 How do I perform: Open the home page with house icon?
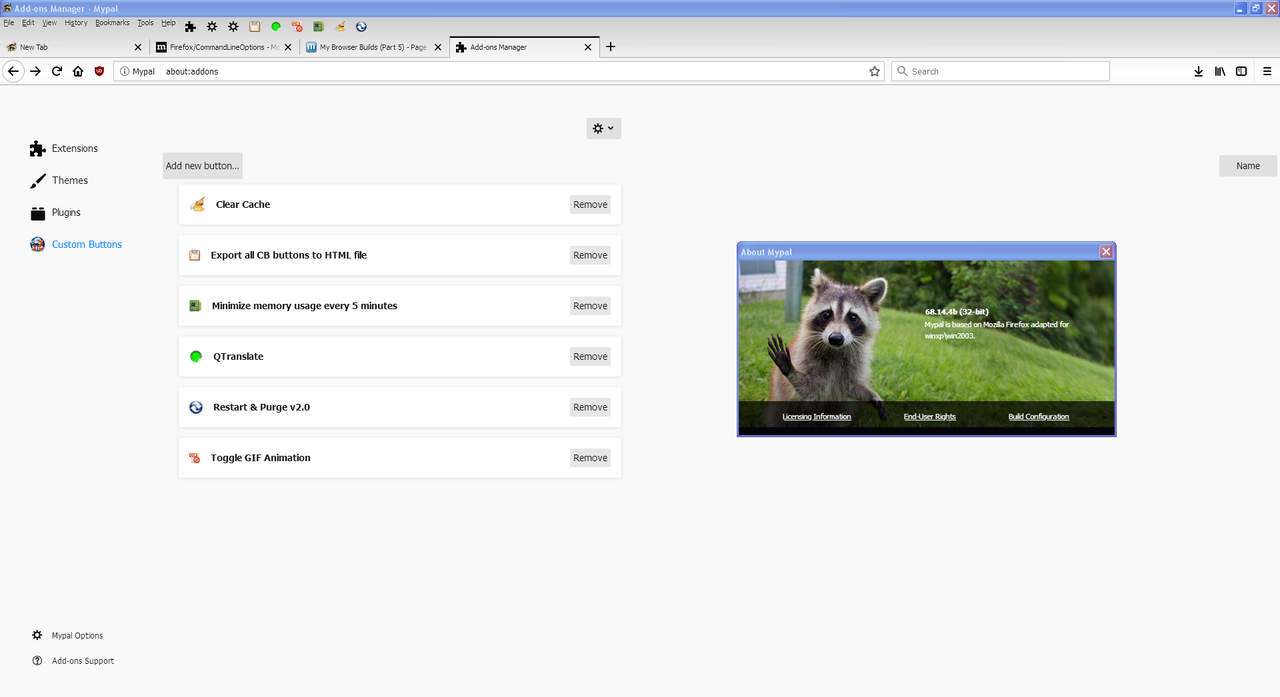(78, 71)
